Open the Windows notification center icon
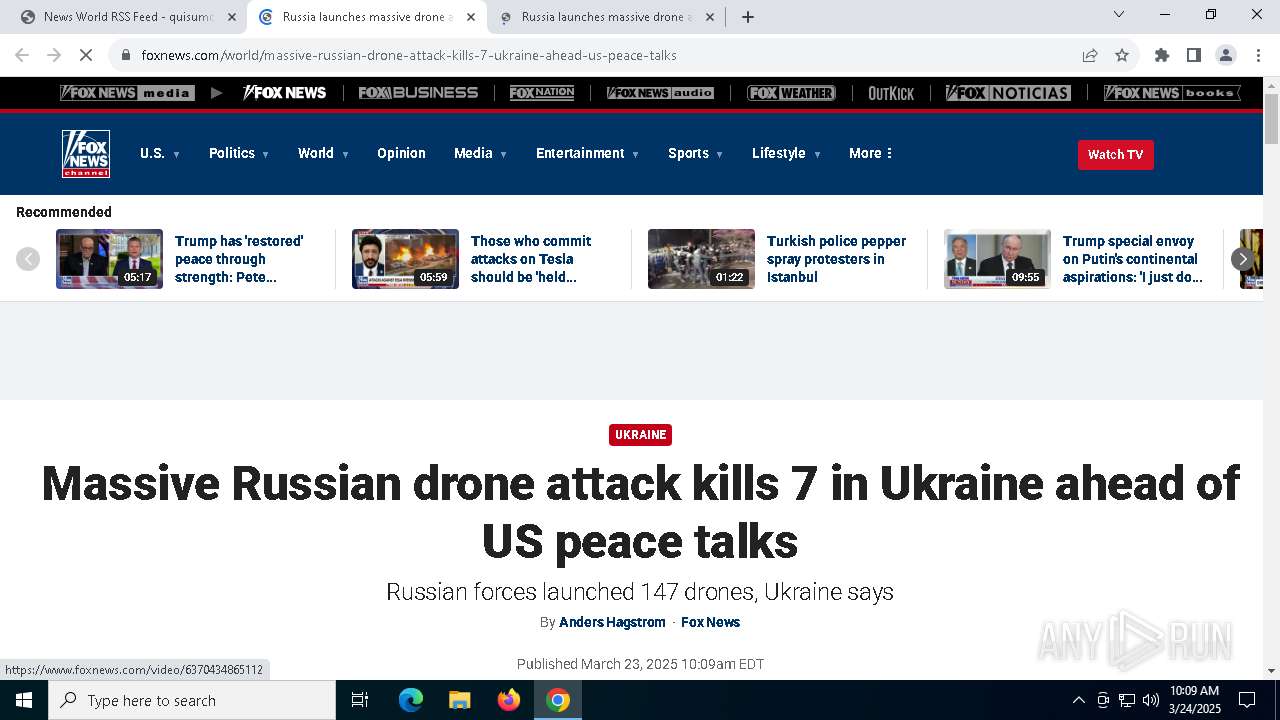 click(x=1247, y=700)
